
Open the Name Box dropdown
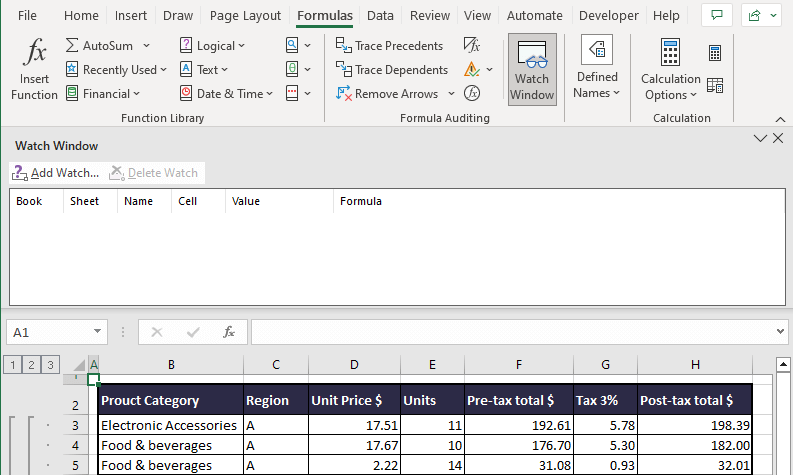click(x=97, y=331)
